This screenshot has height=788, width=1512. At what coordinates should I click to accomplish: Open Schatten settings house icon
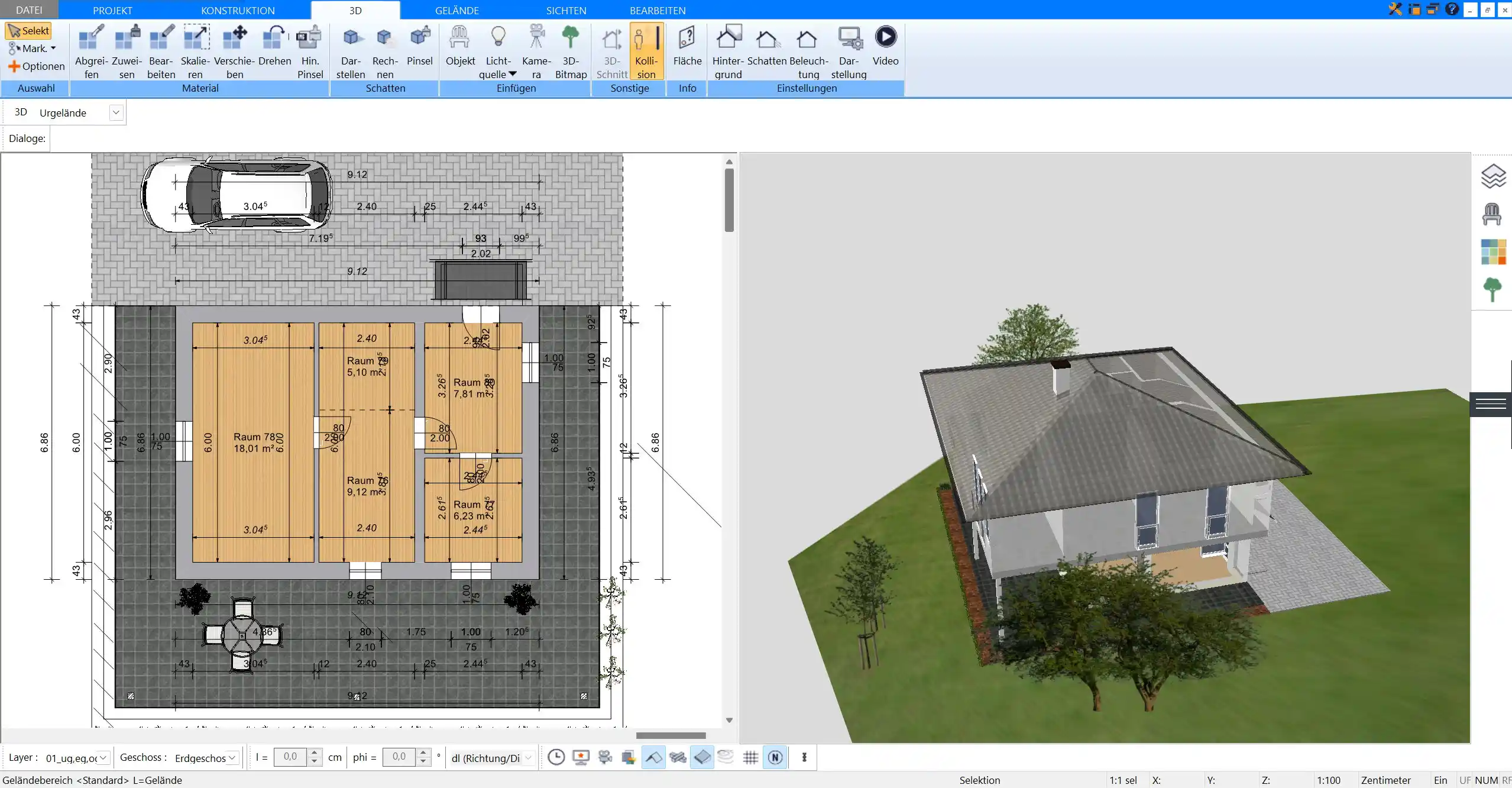click(x=767, y=46)
